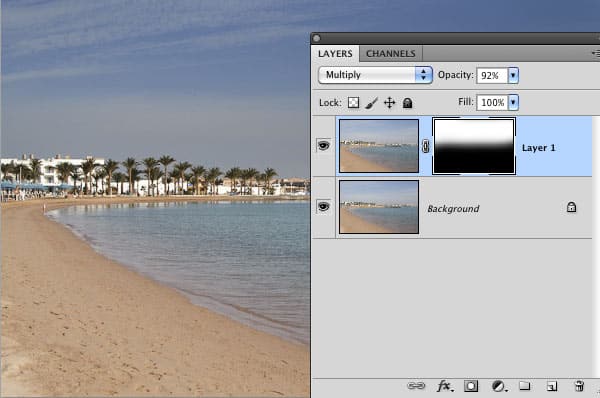Viewport: 600px width, 398px height.
Task: Add a layer mask
Action: [x=471, y=386]
